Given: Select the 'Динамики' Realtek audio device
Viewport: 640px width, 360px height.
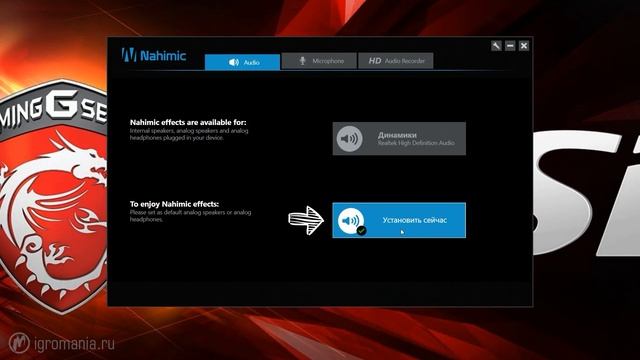Looking at the screenshot, I should pyautogui.click(x=399, y=138).
